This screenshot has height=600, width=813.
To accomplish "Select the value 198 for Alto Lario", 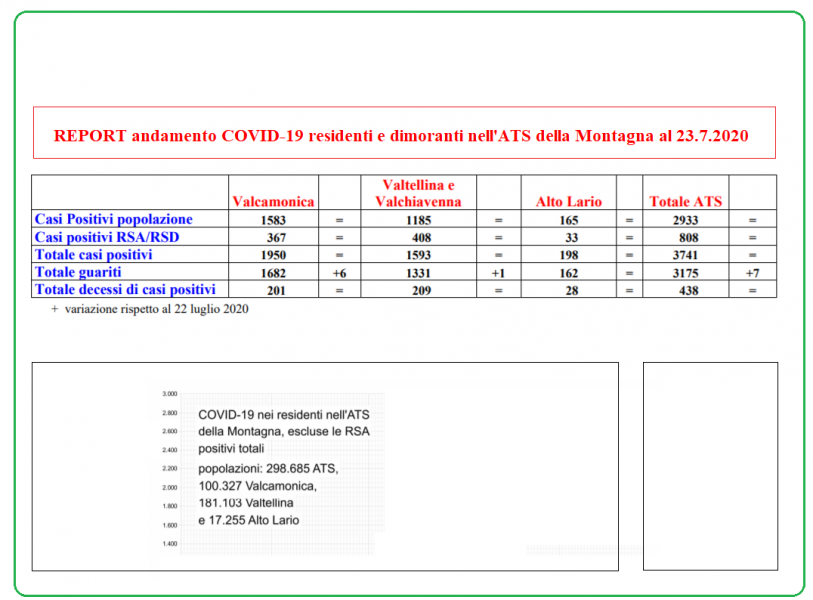I will click(x=569, y=255).
